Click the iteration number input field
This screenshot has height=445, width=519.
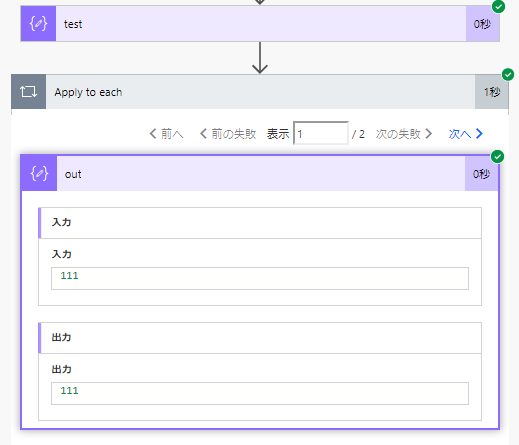coord(321,133)
